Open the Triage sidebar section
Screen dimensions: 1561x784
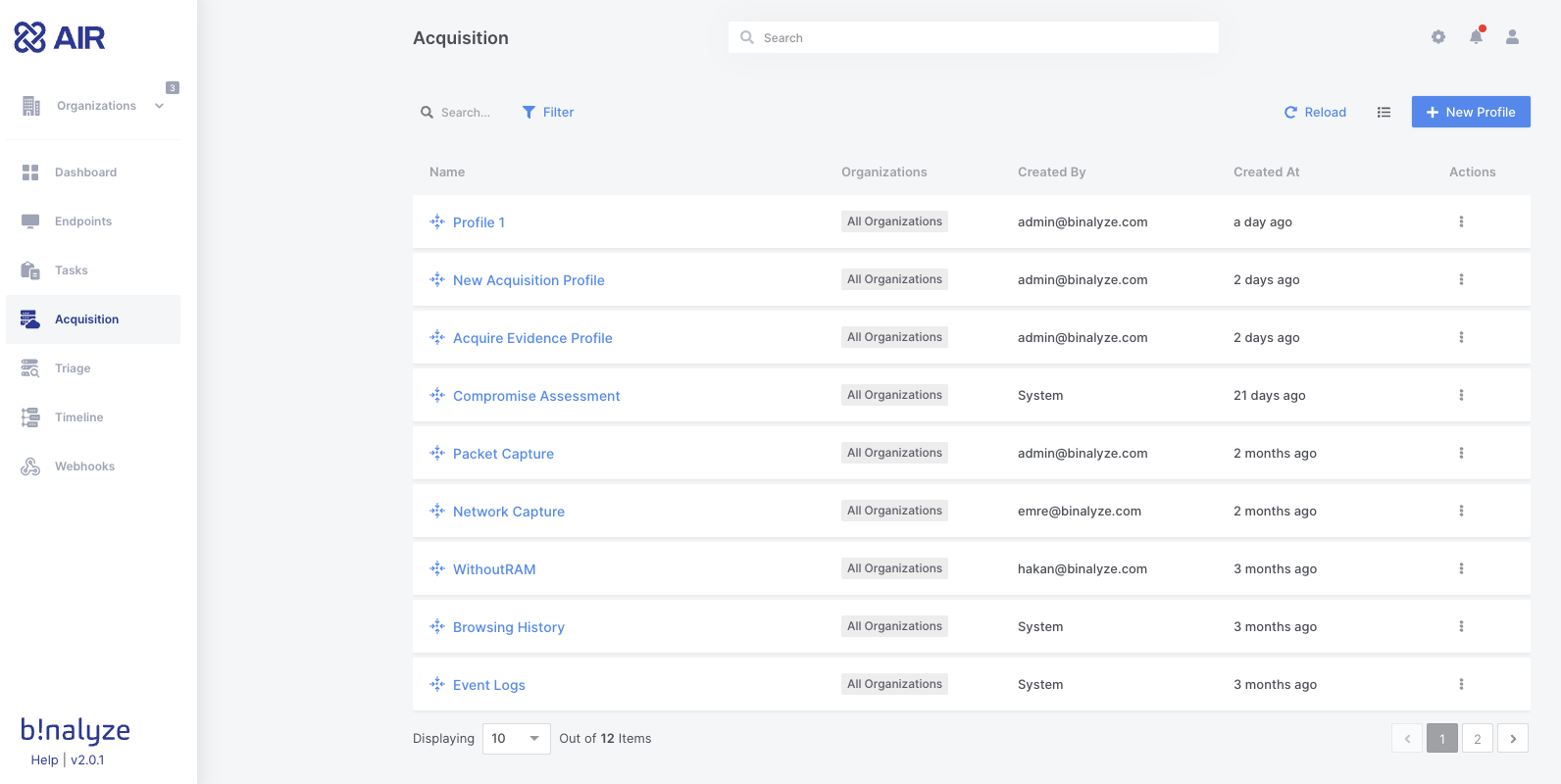(x=73, y=368)
